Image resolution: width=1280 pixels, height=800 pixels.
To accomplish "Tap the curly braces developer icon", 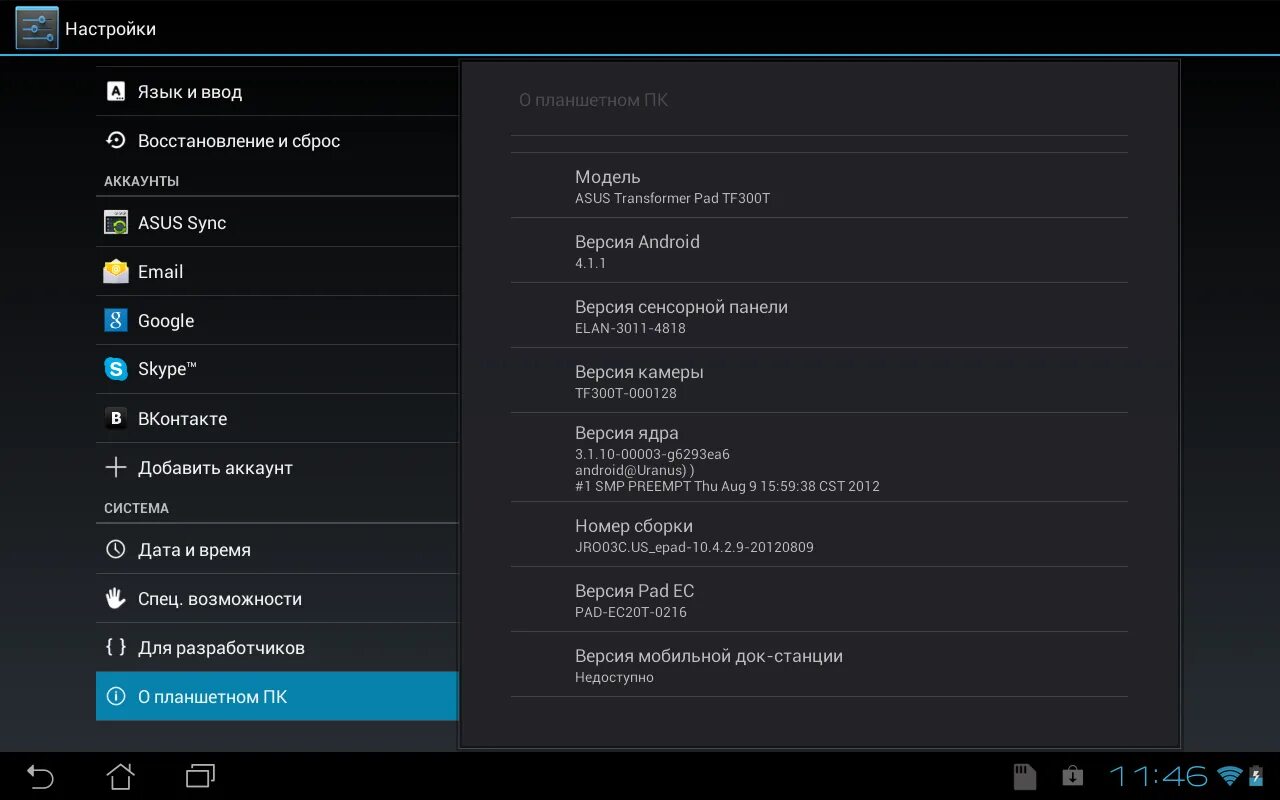I will pyautogui.click(x=116, y=648).
